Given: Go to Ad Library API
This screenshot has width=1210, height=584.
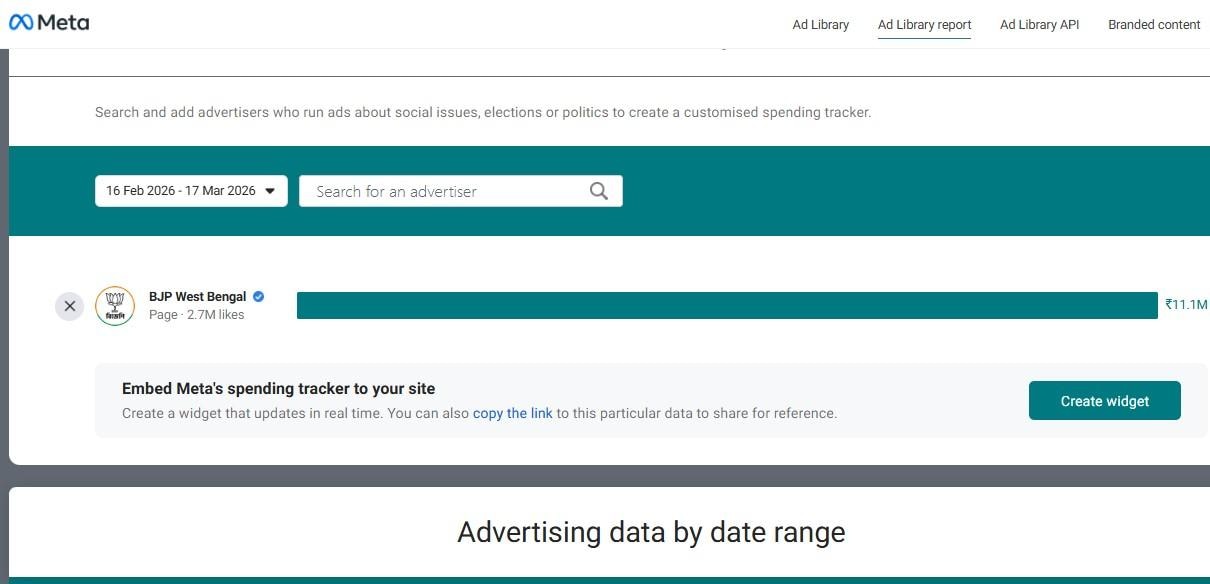Looking at the screenshot, I should coord(1039,25).
